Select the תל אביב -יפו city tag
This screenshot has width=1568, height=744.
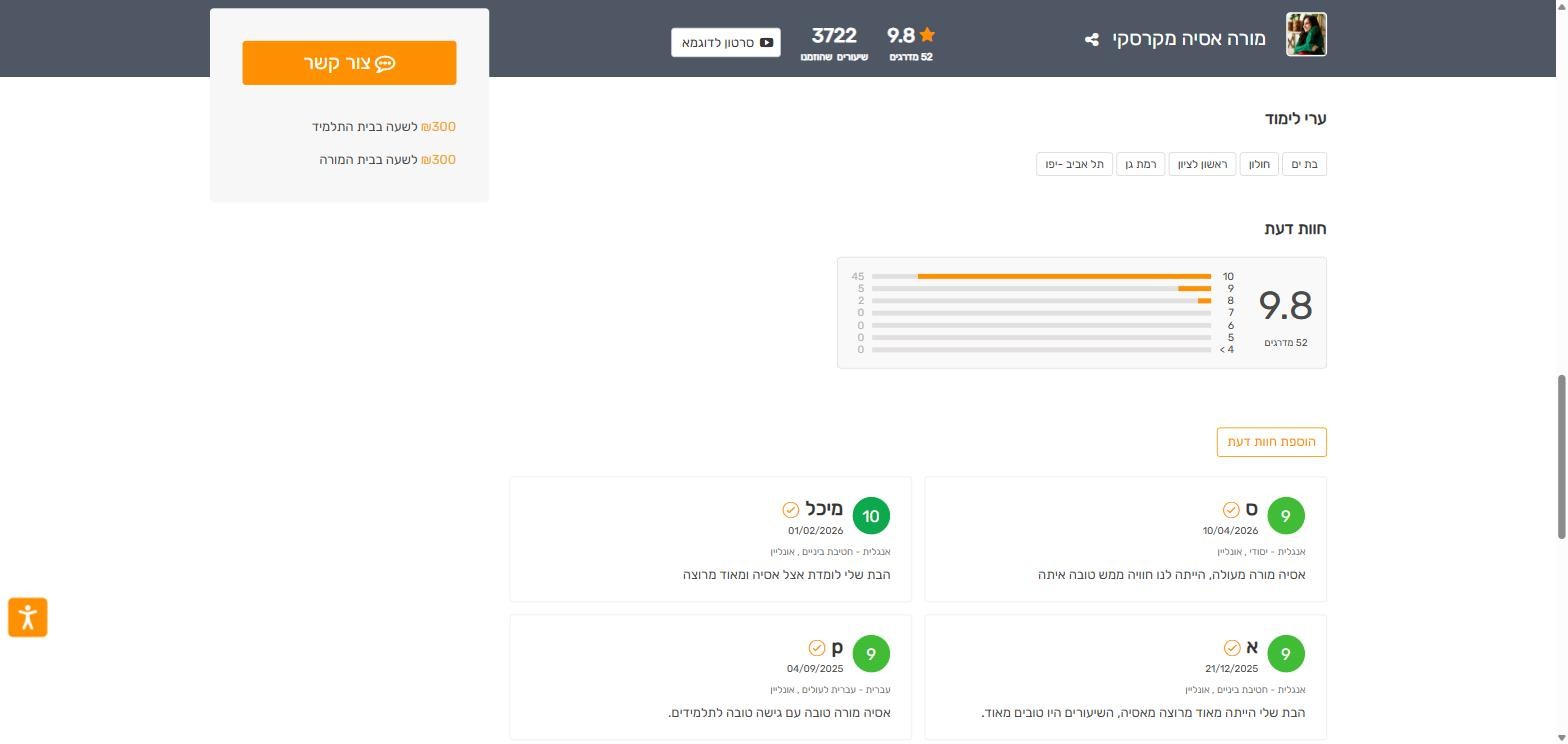[x=1074, y=164]
